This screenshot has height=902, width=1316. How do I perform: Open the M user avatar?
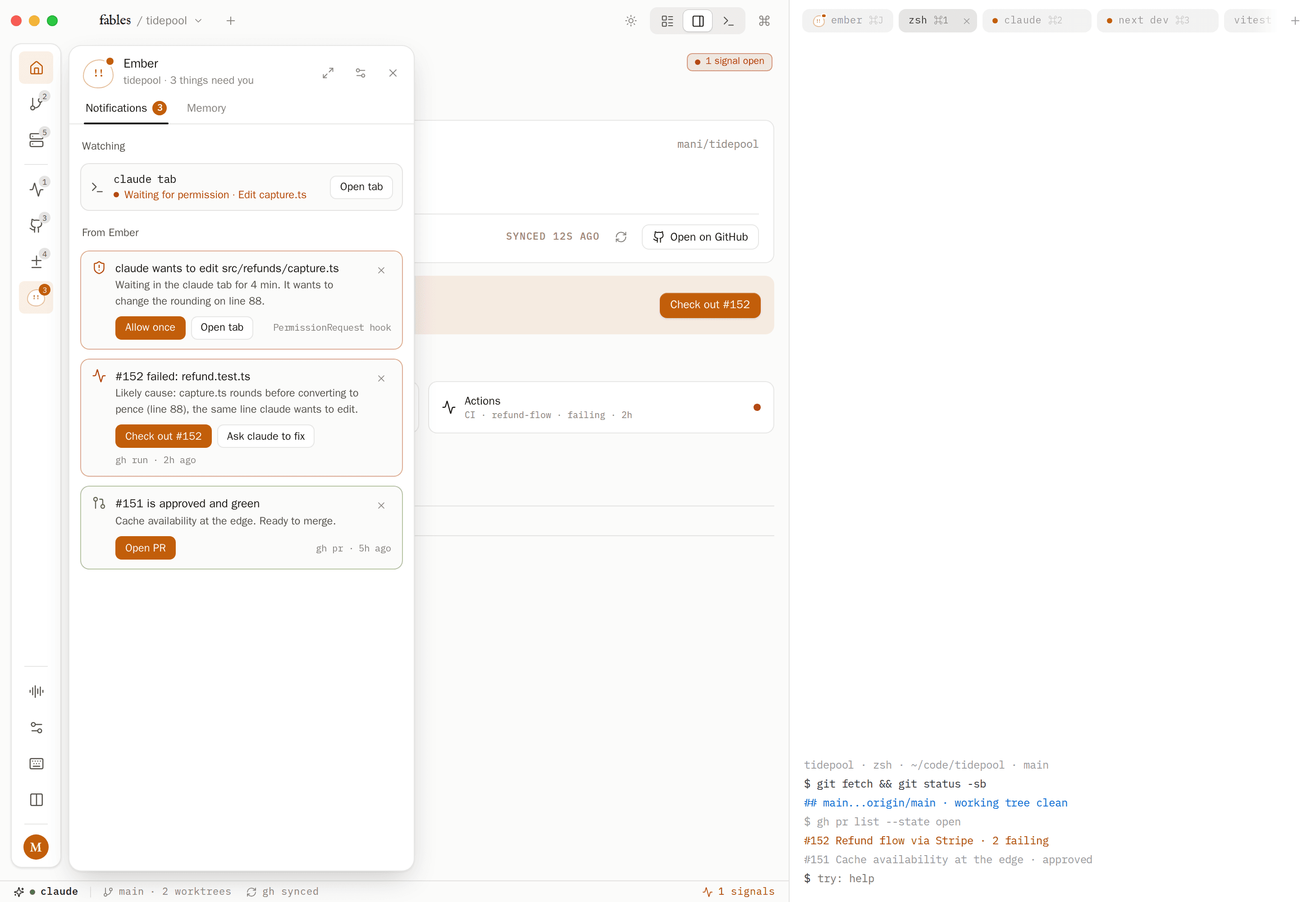[36, 847]
